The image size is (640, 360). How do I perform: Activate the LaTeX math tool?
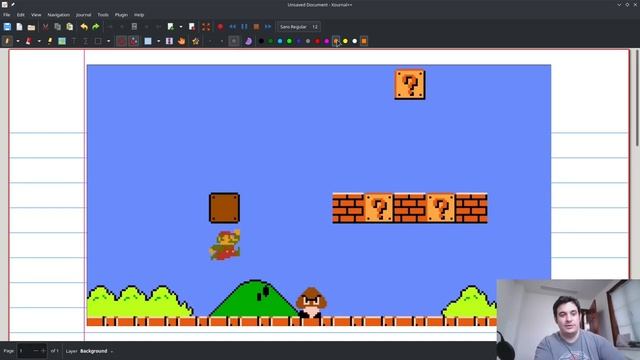86,41
